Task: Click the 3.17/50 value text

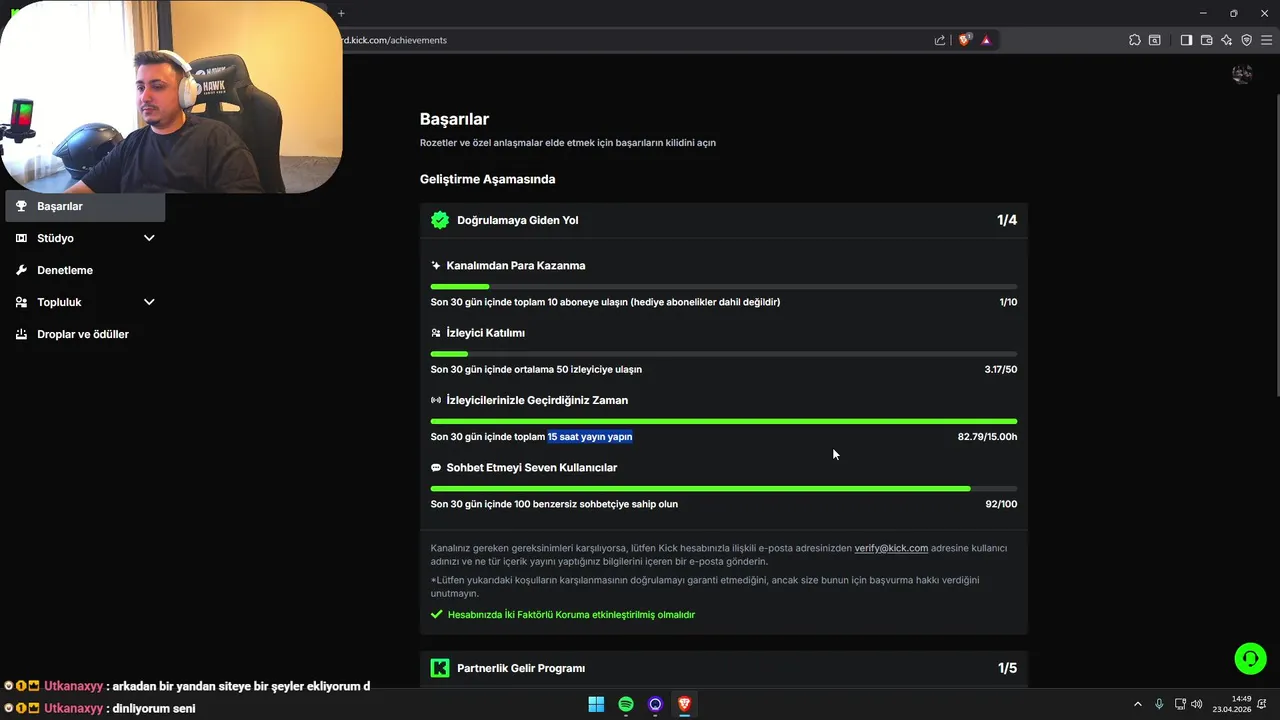Action: (1001, 370)
